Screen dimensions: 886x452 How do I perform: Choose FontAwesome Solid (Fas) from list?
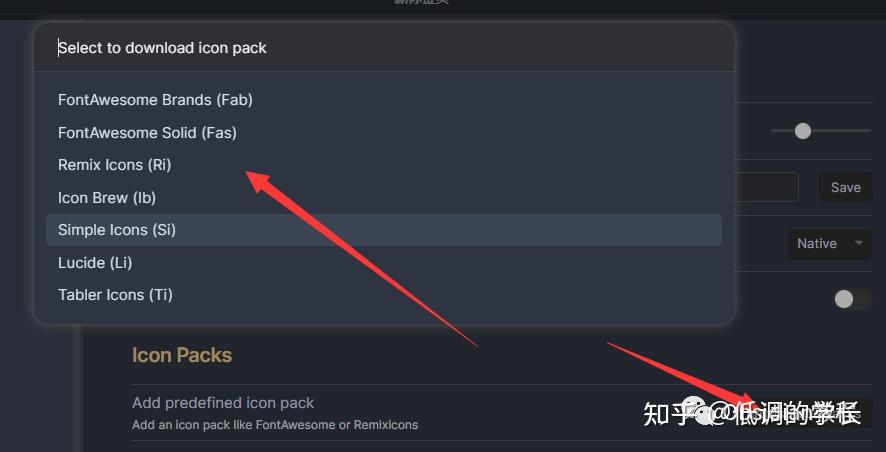pyautogui.click(x=147, y=132)
